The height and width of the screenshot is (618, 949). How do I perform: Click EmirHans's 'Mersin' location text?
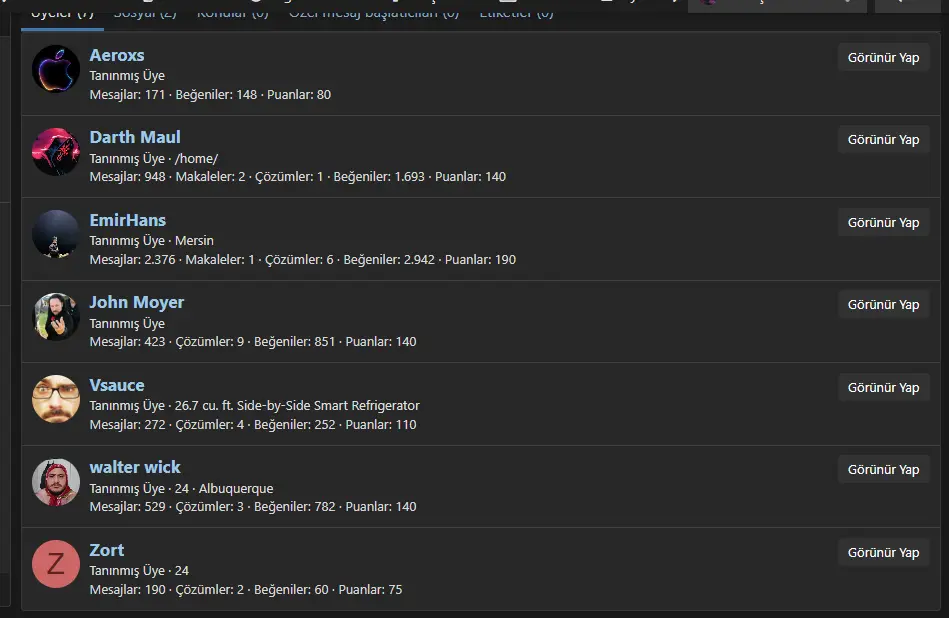(194, 241)
